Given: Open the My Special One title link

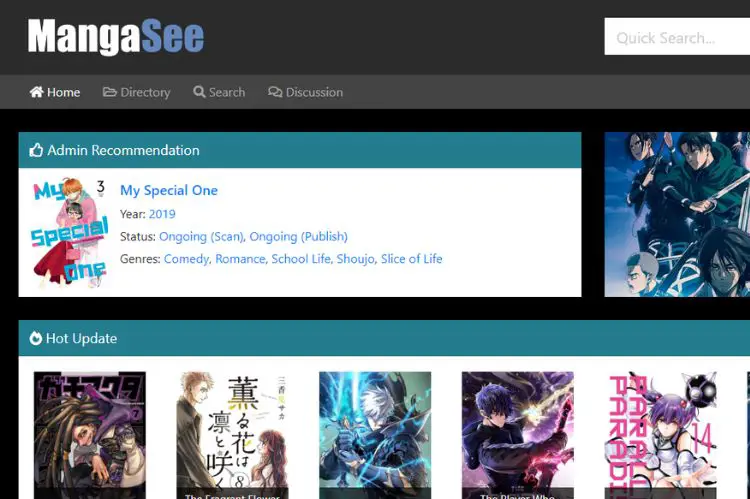Looking at the screenshot, I should point(169,190).
